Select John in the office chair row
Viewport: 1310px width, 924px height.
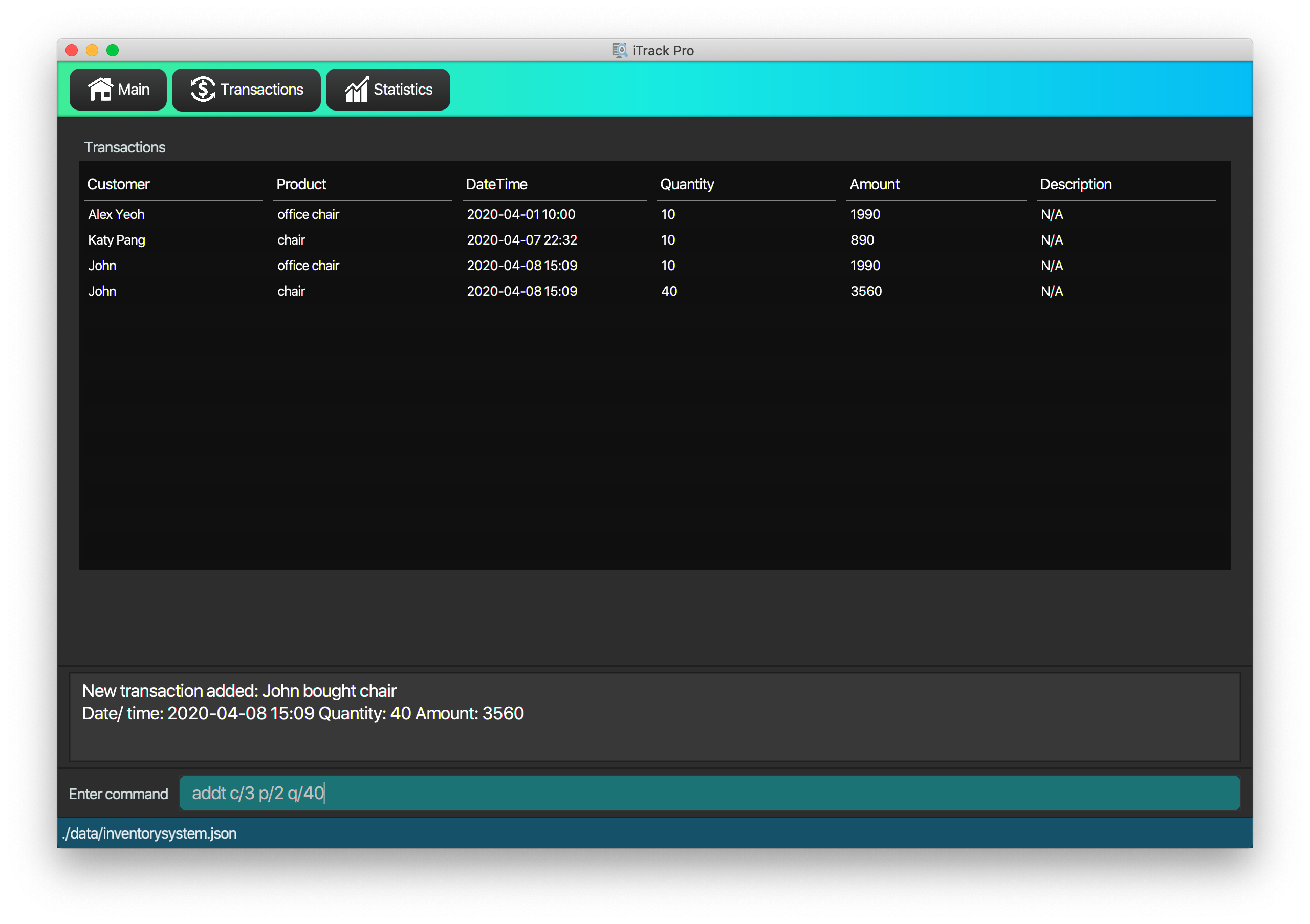[102, 266]
